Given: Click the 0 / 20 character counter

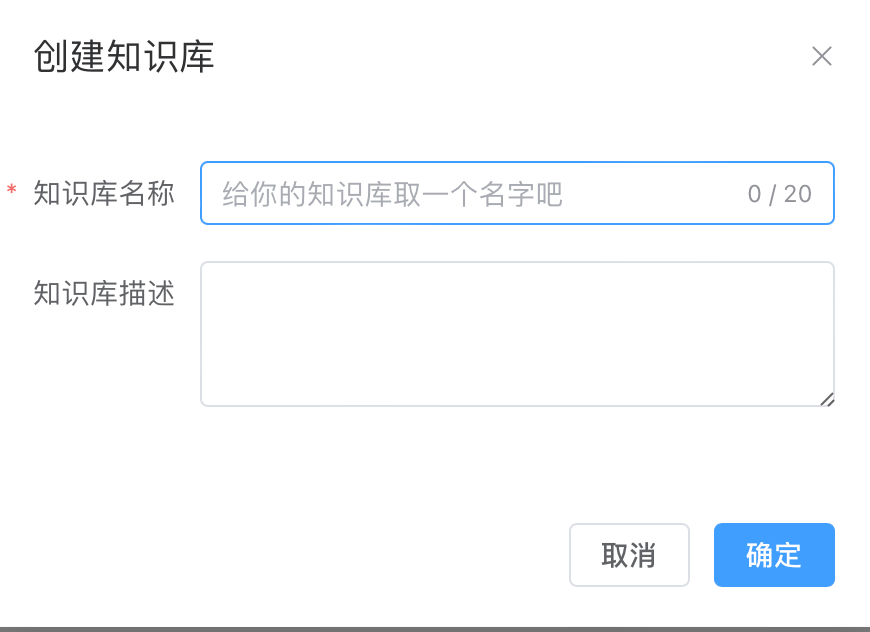Looking at the screenshot, I should (780, 194).
